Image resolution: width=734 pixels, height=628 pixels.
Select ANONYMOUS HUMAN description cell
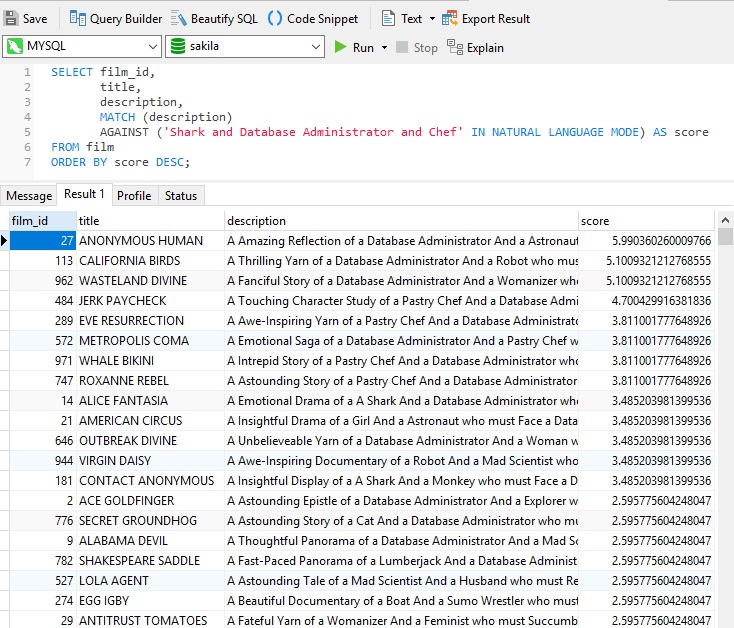click(402, 241)
